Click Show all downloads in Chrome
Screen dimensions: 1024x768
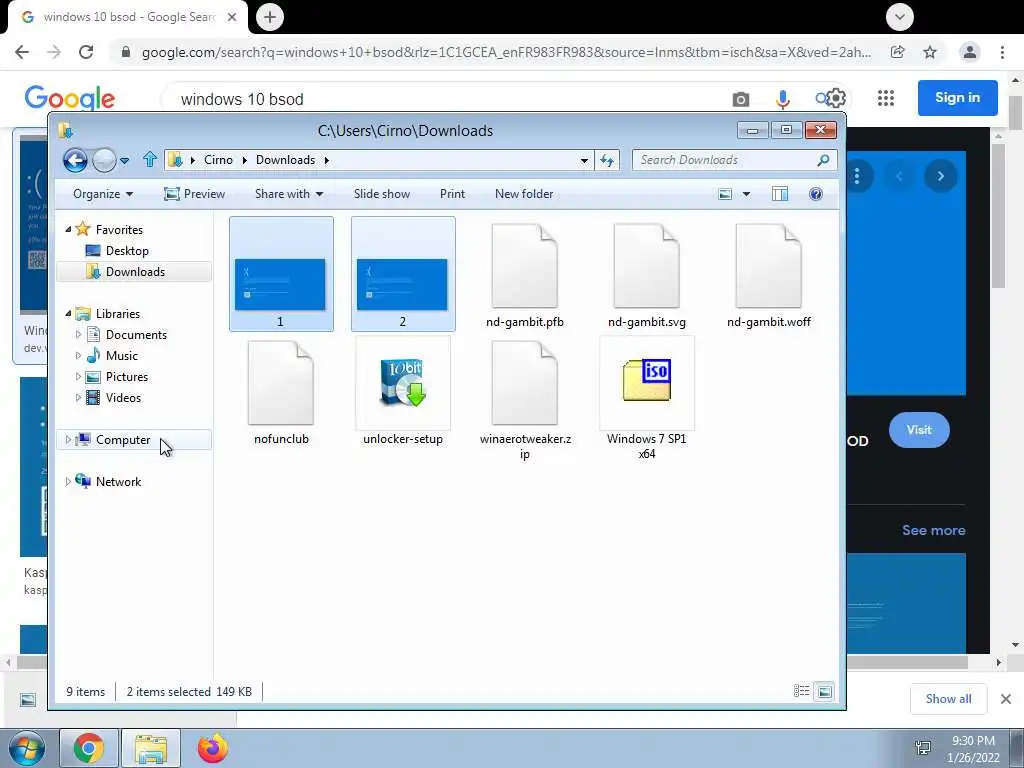[948, 699]
